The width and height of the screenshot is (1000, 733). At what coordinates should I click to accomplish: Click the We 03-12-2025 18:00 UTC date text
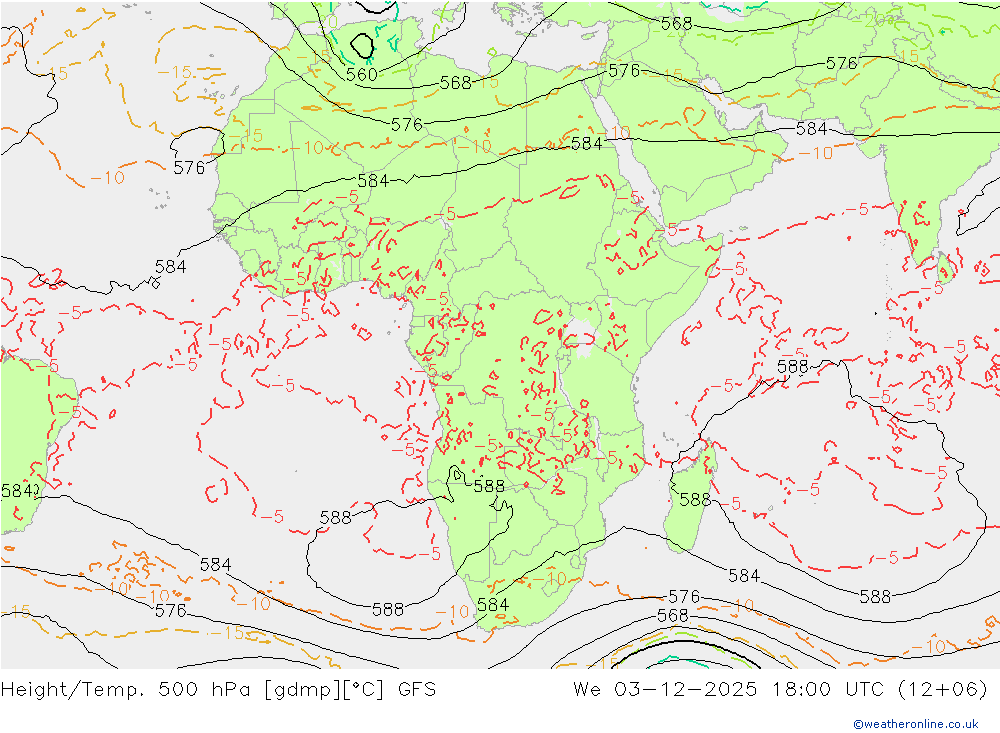[780, 690]
